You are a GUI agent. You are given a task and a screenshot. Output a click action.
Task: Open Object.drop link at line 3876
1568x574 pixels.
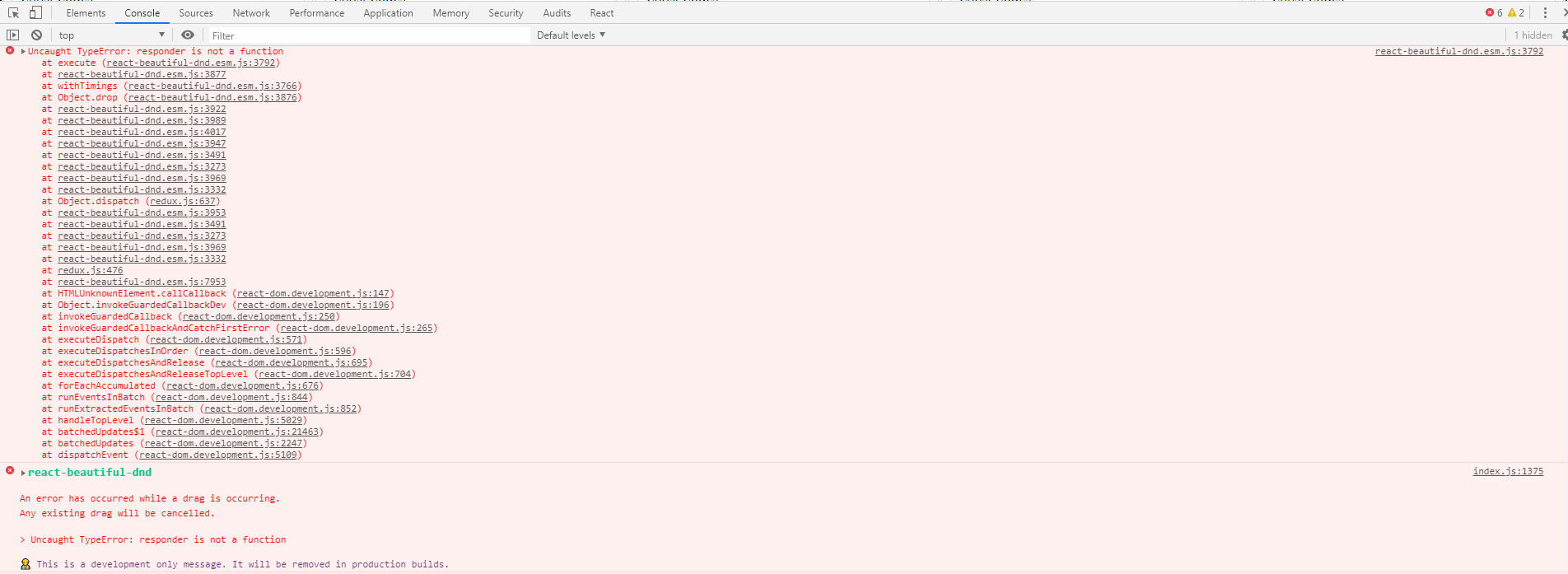click(212, 97)
